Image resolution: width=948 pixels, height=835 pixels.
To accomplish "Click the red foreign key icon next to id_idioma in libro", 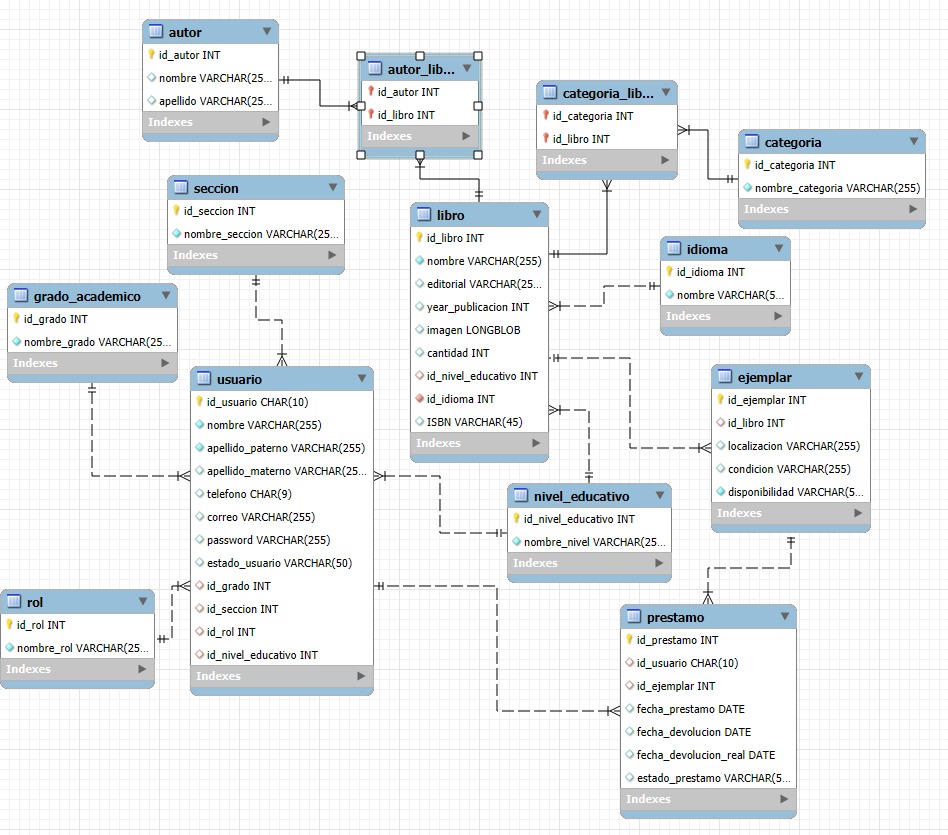I will (420, 399).
